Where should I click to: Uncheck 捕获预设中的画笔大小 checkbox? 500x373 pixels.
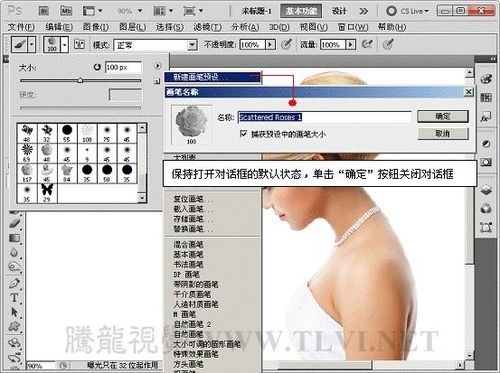pos(243,134)
